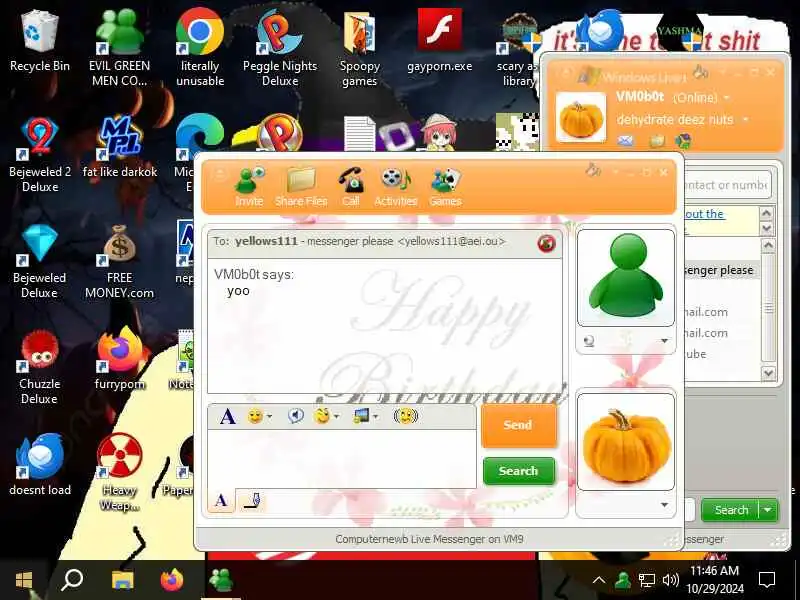
Task: Click paintbrush icon in main Messenger window
Action: click(x=701, y=72)
